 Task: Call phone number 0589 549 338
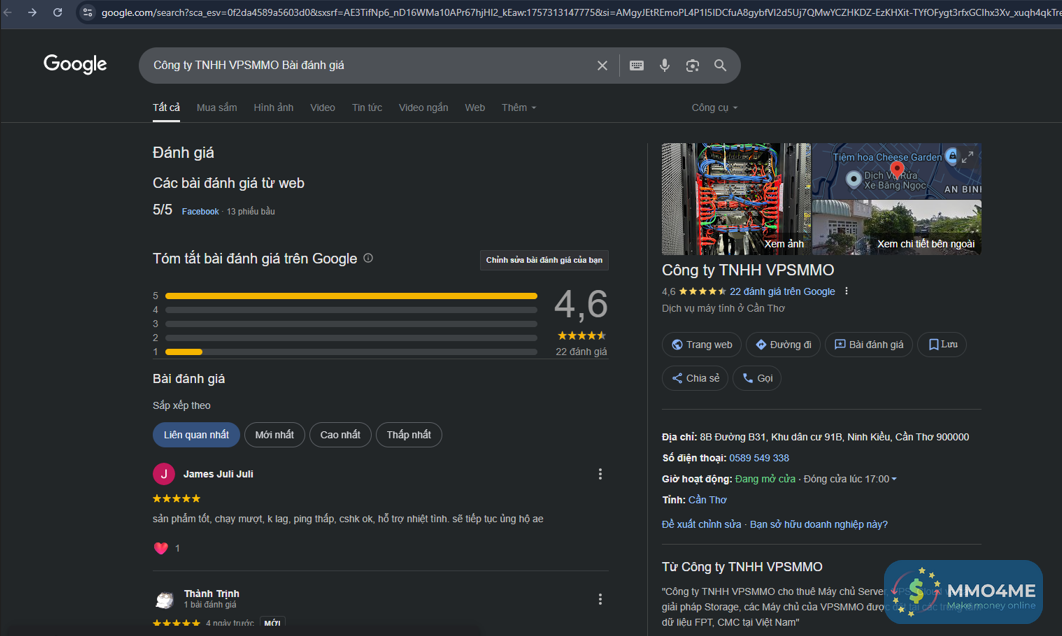click(x=759, y=459)
